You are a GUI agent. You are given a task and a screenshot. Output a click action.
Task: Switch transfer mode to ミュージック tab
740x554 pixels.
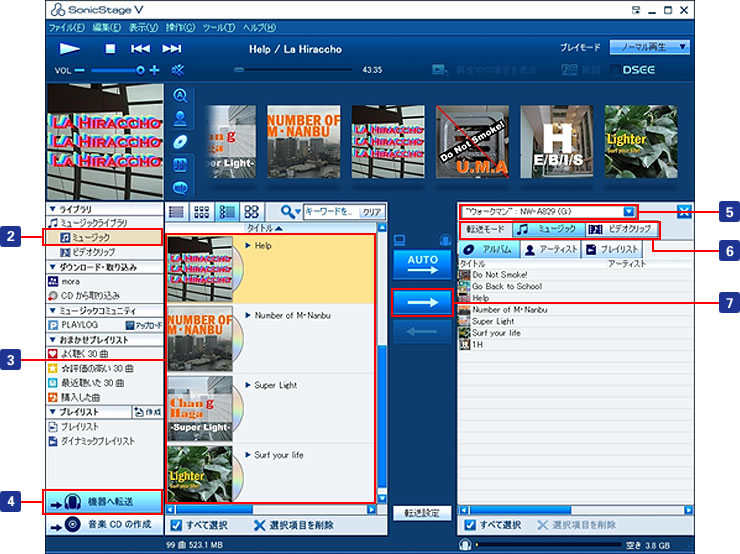549,229
